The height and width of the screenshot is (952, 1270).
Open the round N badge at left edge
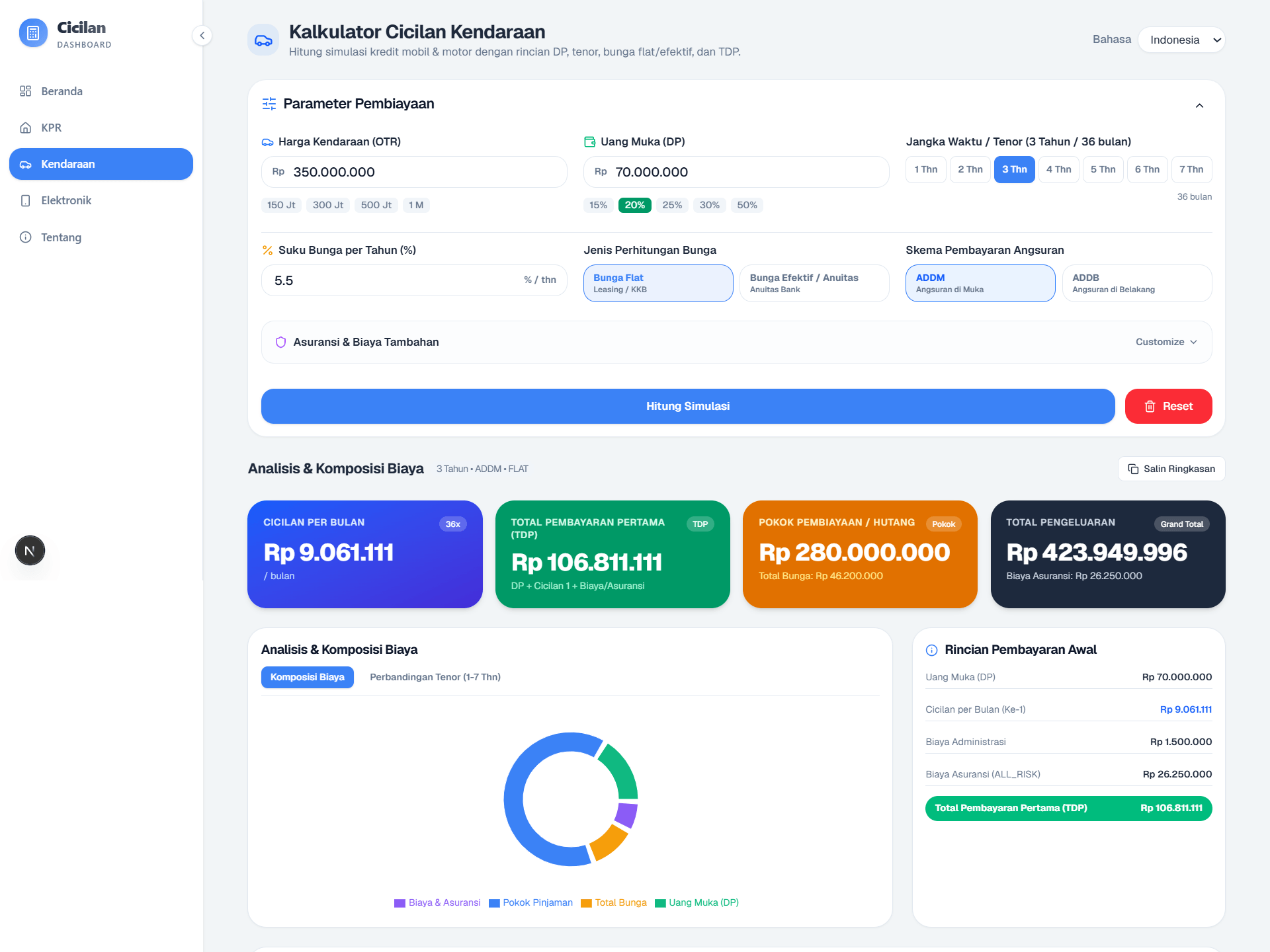click(30, 551)
